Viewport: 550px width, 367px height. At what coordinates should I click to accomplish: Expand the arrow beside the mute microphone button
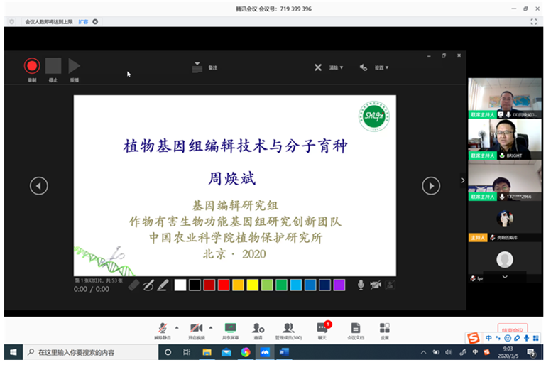[177, 328]
